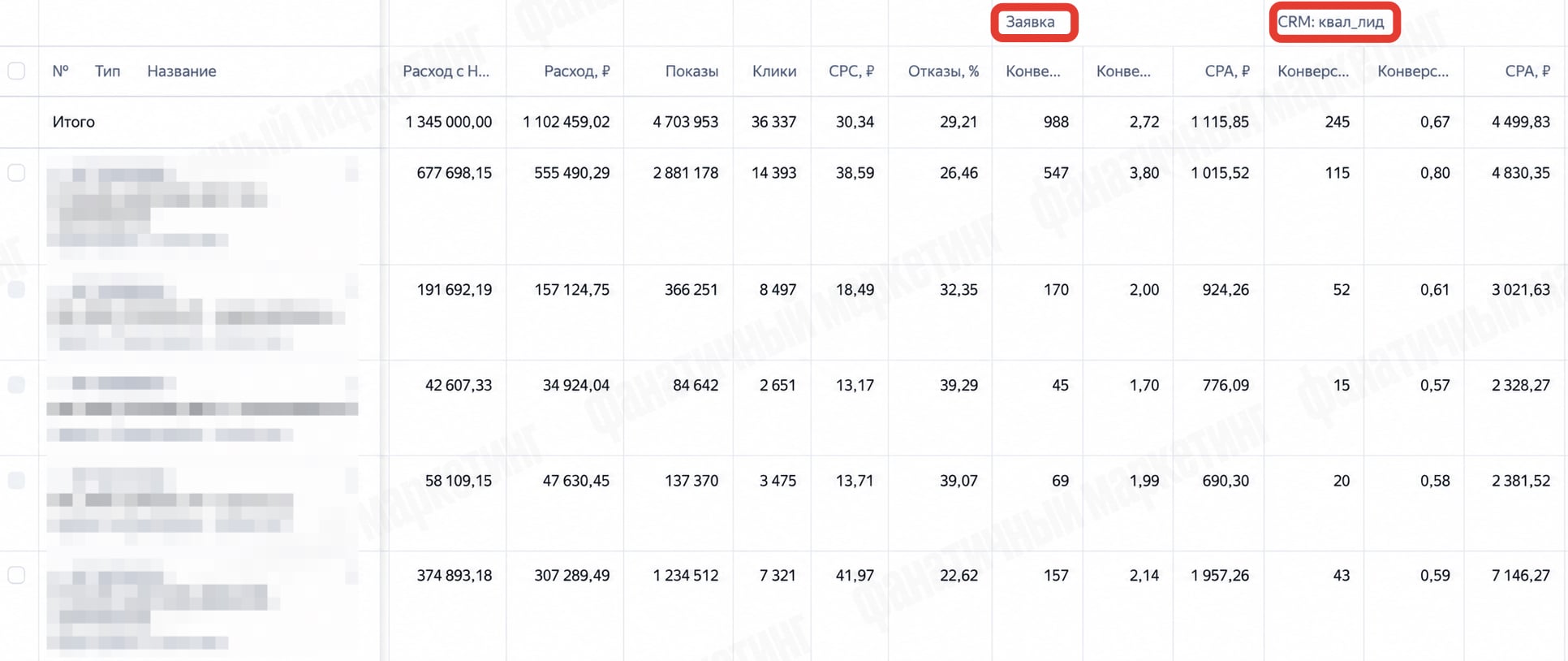Click the clicks cell 7 321
The image size is (1568, 661).
[778, 576]
